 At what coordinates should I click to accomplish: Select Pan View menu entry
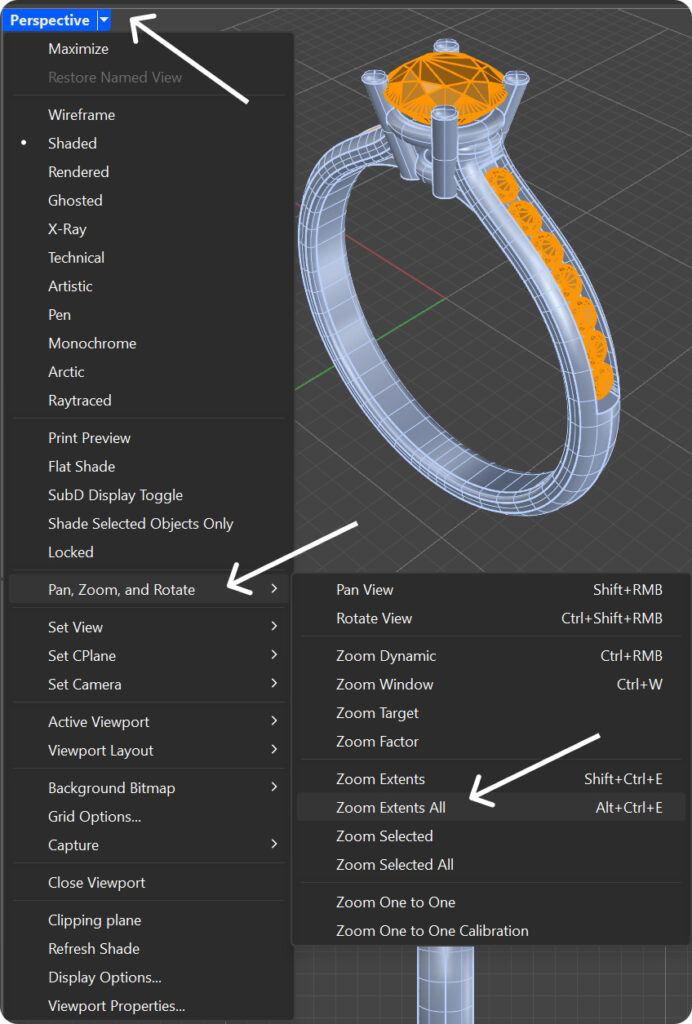[x=365, y=589]
